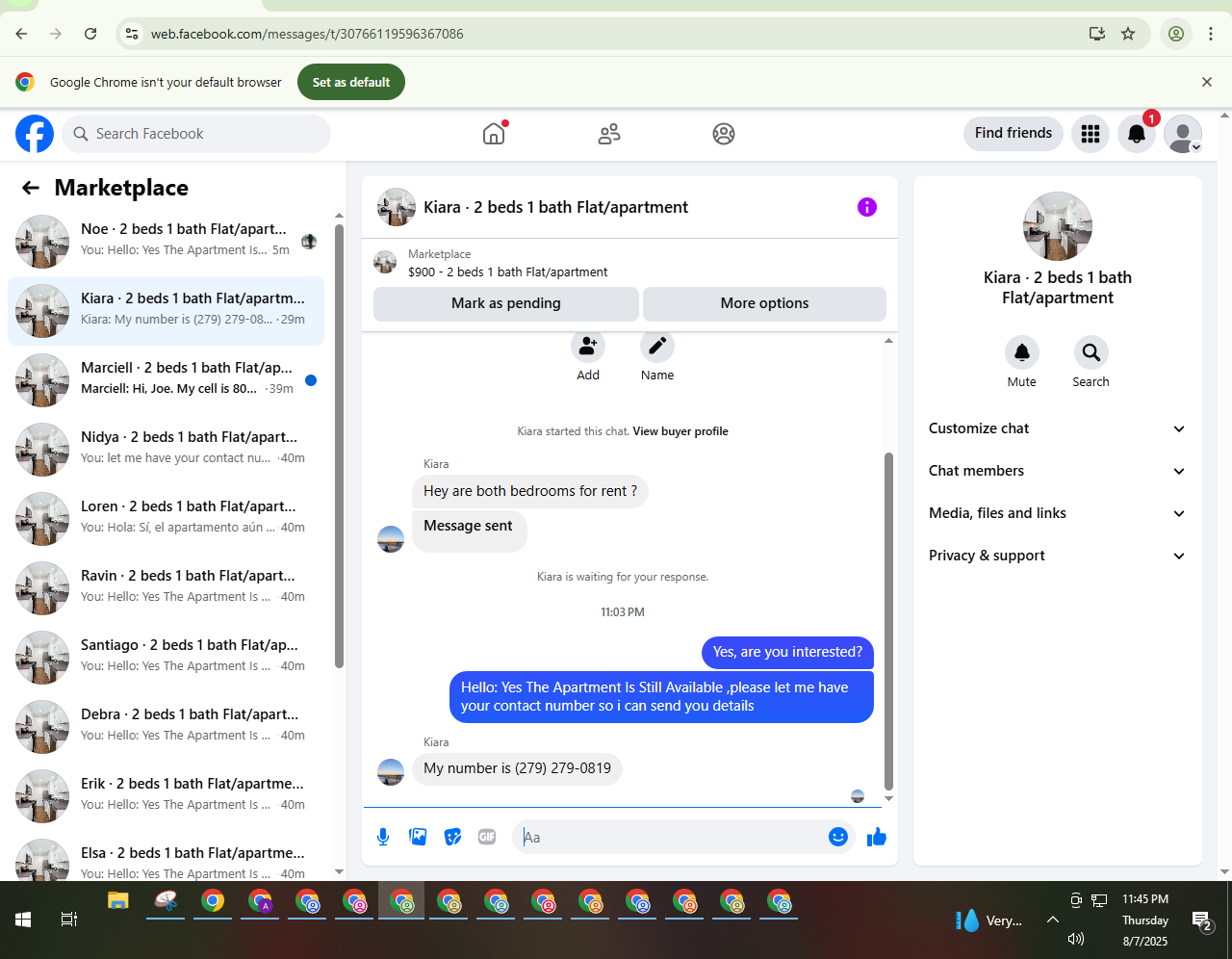Image resolution: width=1232 pixels, height=959 pixels.
Task: Open the Windows Start menu
Action: 23,920
